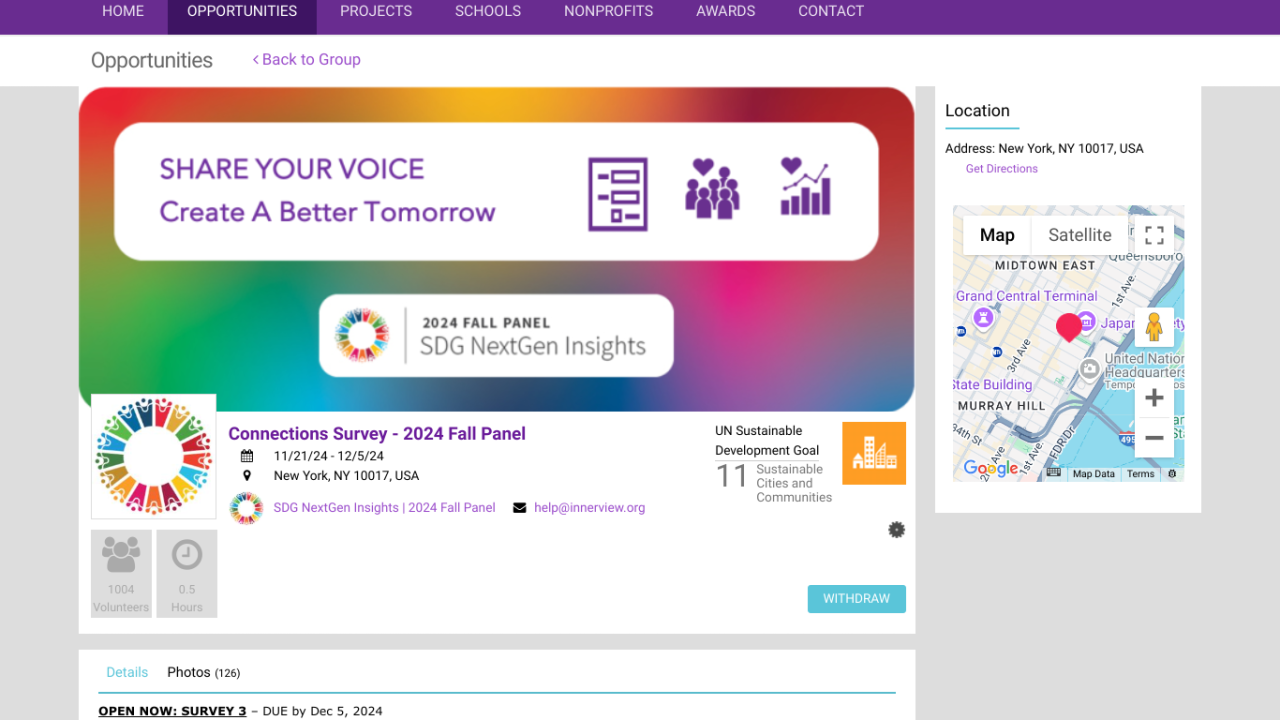Image resolution: width=1280 pixels, height=720 pixels.
Task: Zoom out on the map
Action: point(1154,438)
